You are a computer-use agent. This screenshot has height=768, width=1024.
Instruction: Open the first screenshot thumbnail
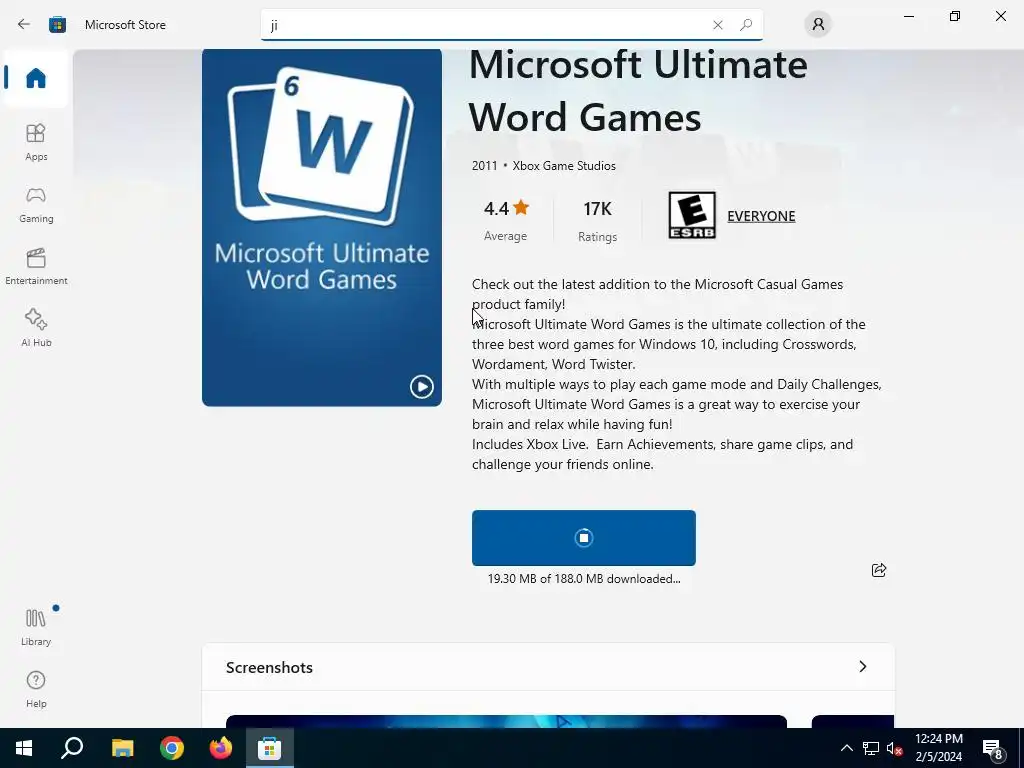506,721
